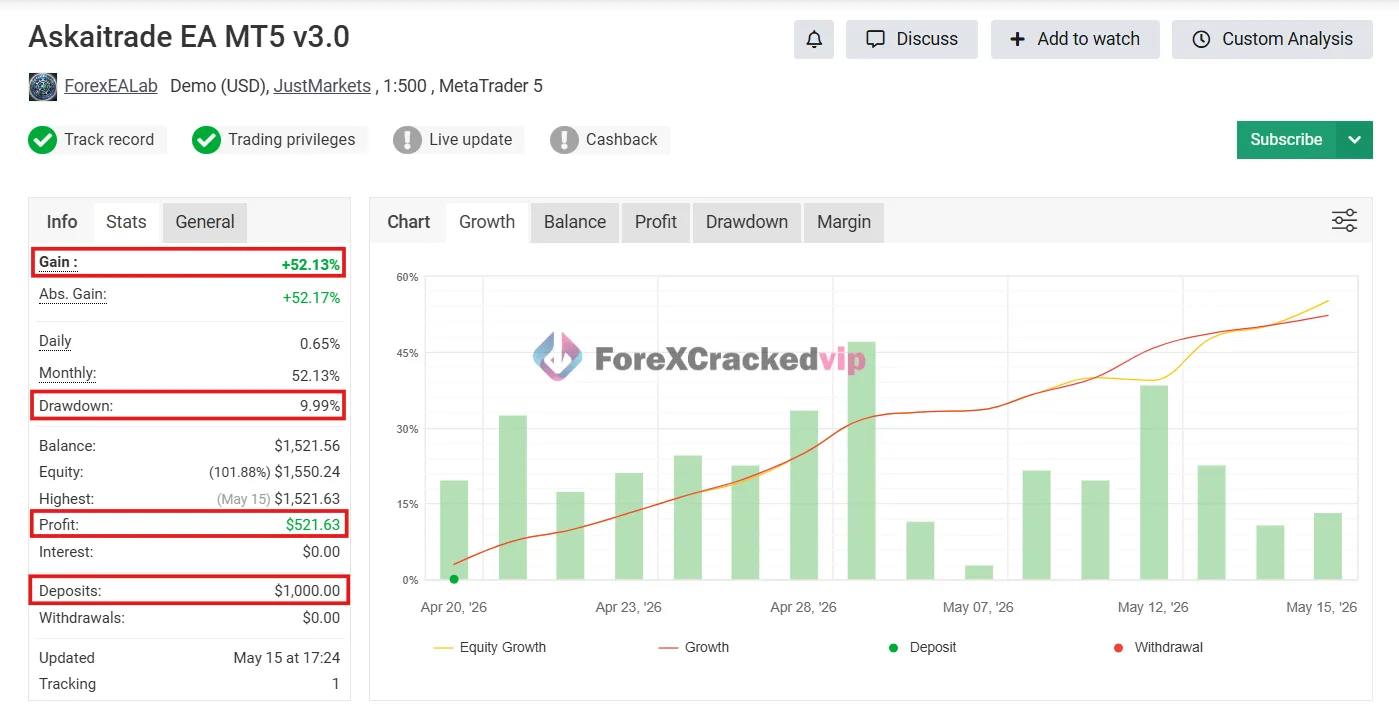This screenshot has height=716, width=1399.
Task: Open the Discuss button
Action: [x=912, y=39]
